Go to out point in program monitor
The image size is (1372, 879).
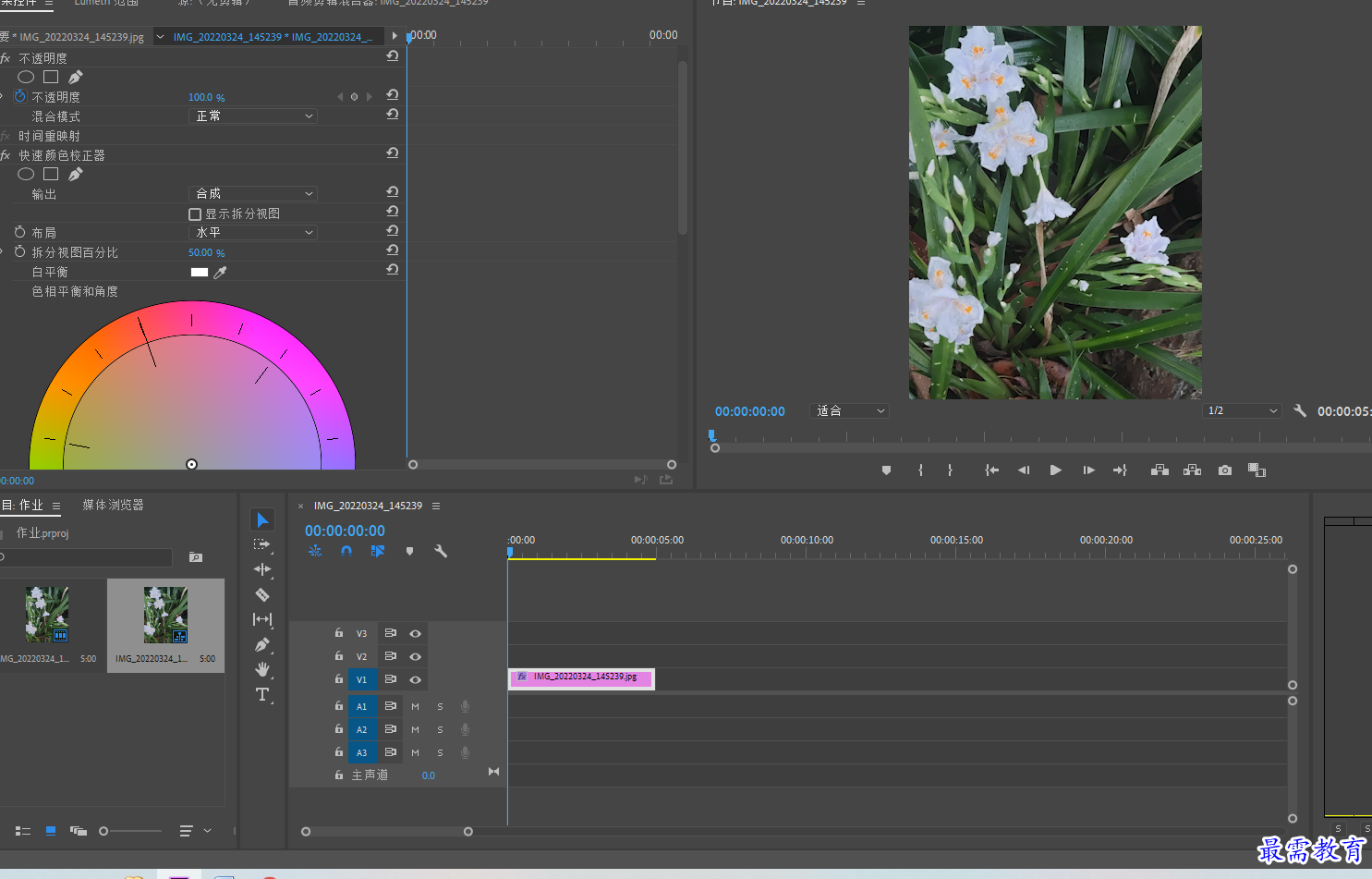pyautogui.click(x=1120, y=470)
